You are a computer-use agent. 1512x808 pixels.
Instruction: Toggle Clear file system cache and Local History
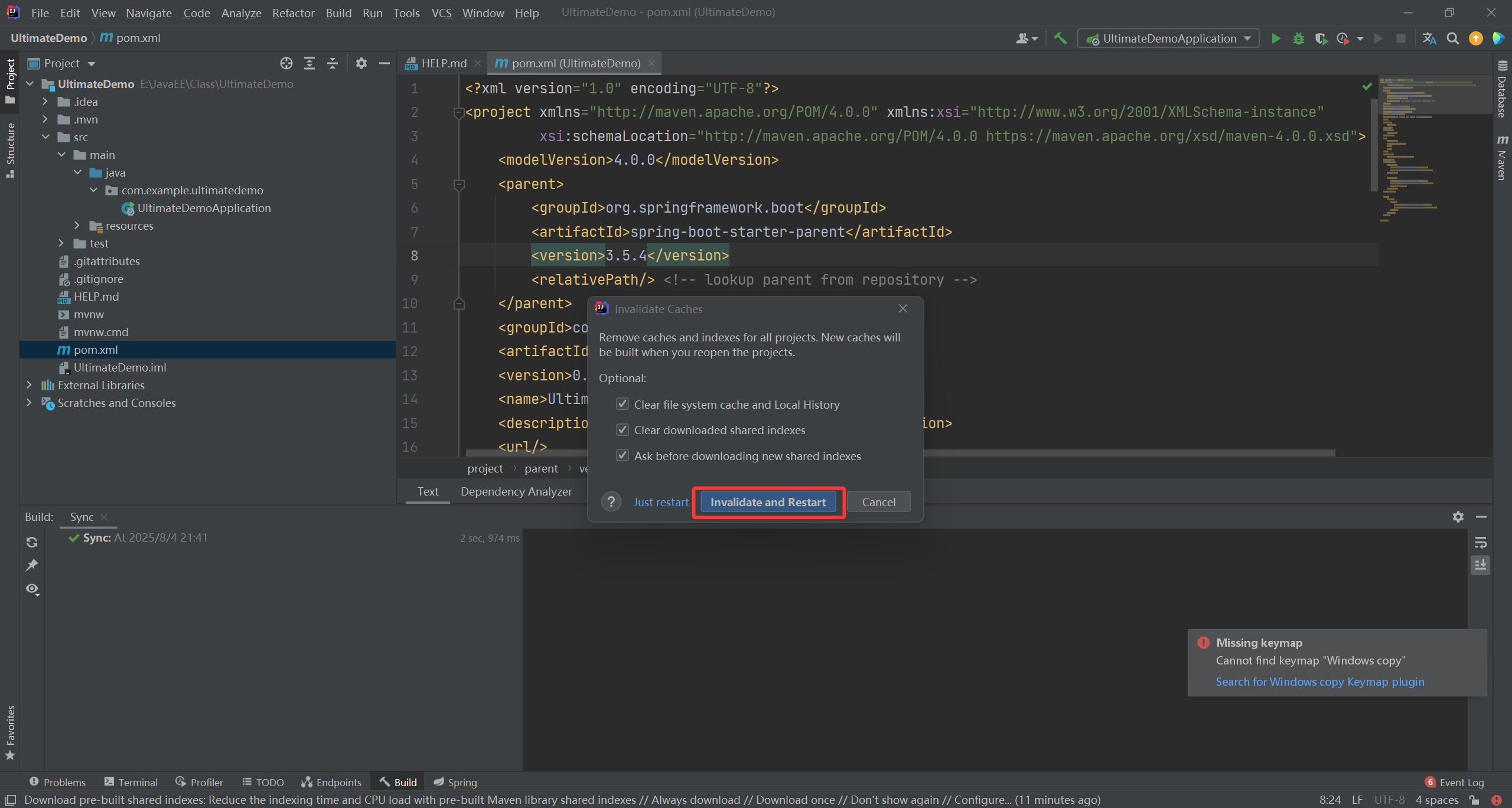623,404
